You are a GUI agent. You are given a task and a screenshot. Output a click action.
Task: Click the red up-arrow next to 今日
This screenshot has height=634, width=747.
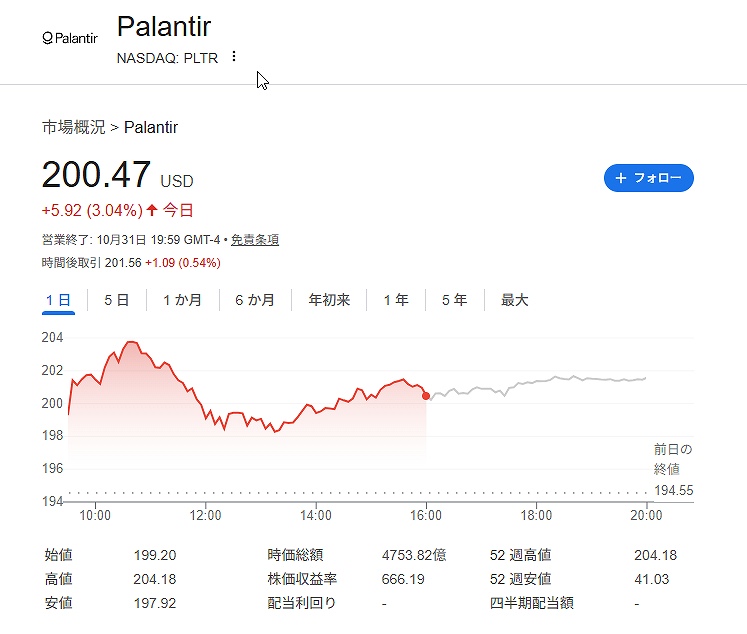[x=152, y=210]
